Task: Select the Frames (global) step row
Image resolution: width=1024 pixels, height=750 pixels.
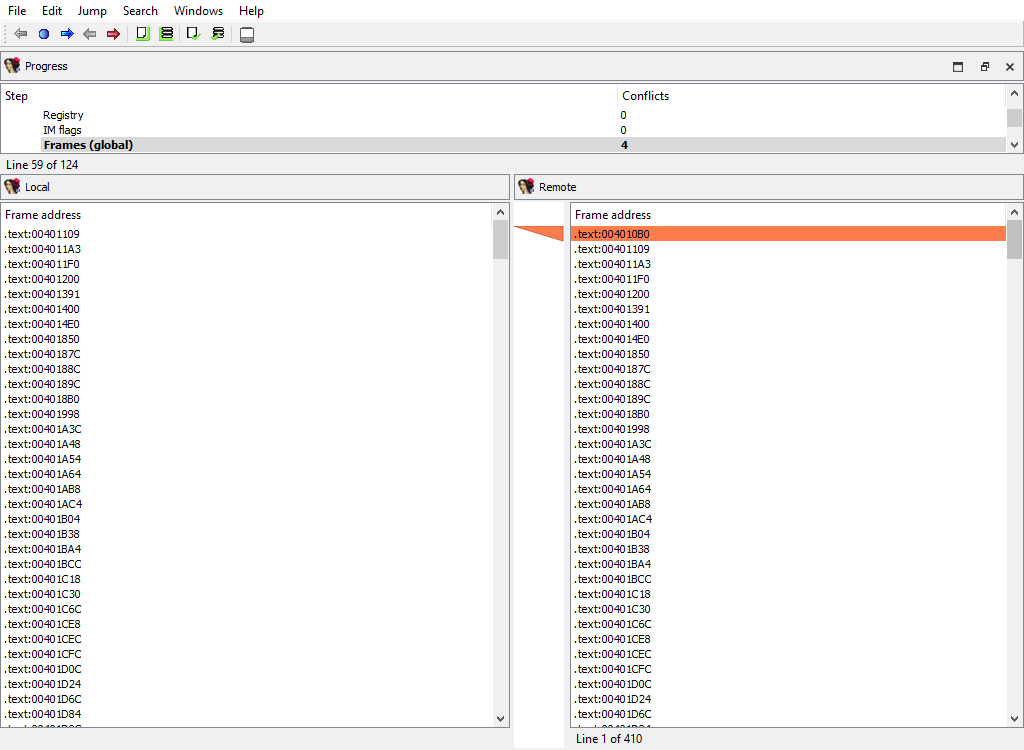Action: click(88, 145)
